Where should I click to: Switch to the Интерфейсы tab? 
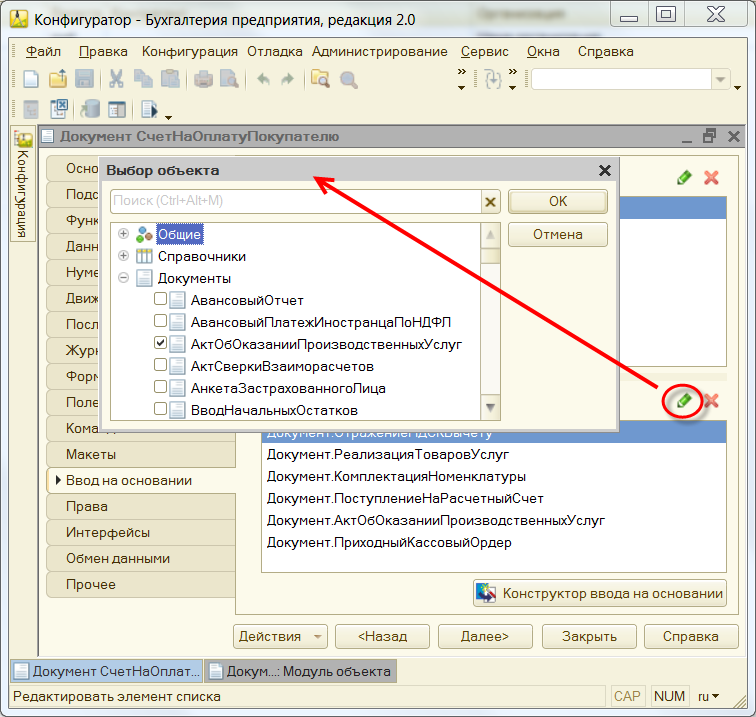pyautogui.click(x=141, y=532)
